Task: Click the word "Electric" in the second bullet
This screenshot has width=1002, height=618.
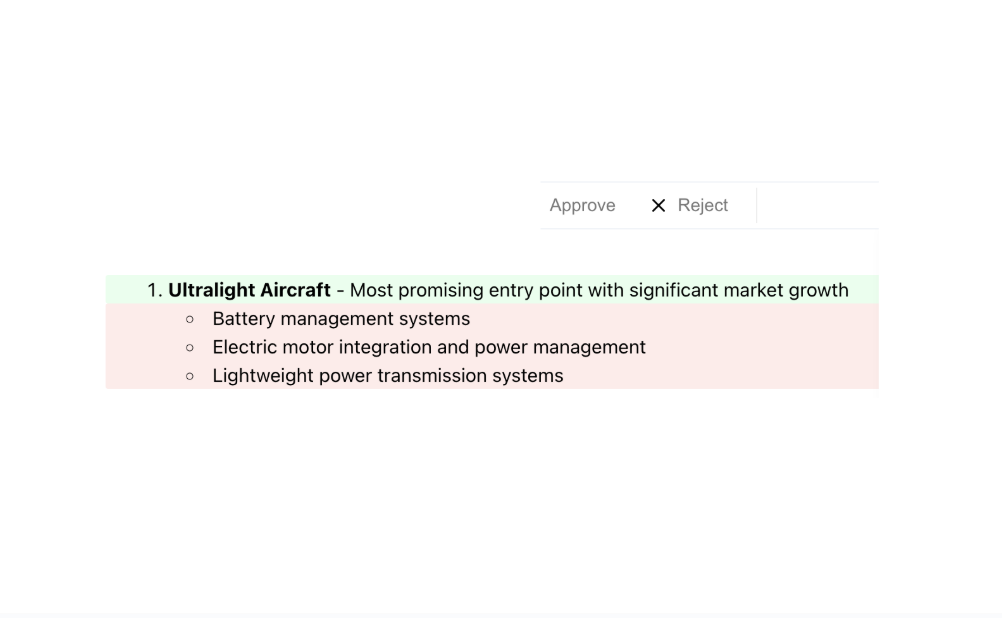Action: point(243,347)
